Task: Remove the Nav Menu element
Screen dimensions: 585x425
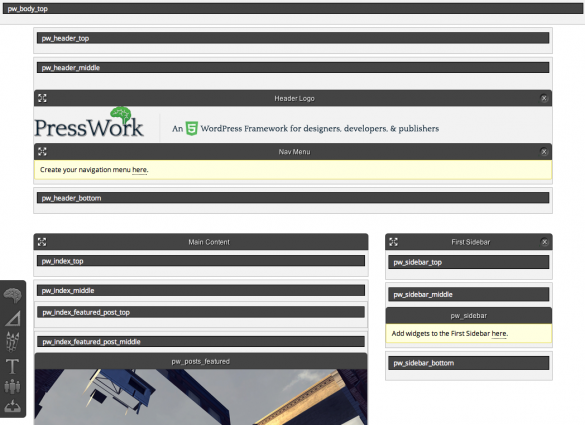Action: point(544,151)
